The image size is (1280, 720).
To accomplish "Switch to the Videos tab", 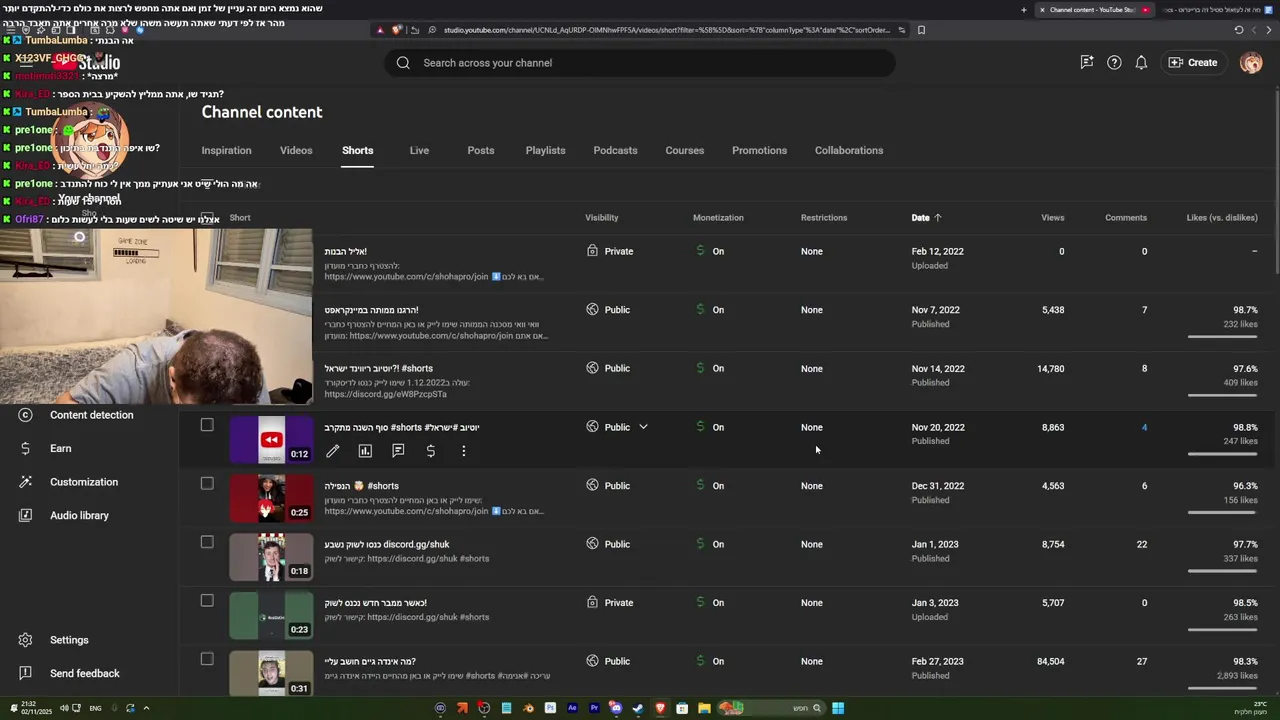I will [x=296, y=150].
